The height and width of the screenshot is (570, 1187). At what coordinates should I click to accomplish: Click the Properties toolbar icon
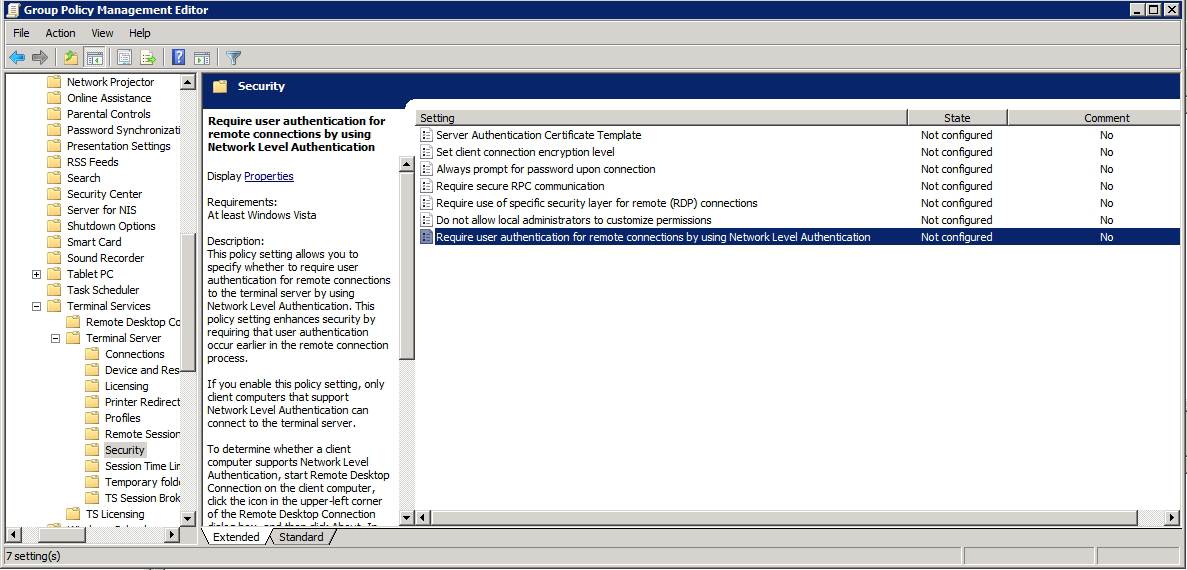point(125,57)
